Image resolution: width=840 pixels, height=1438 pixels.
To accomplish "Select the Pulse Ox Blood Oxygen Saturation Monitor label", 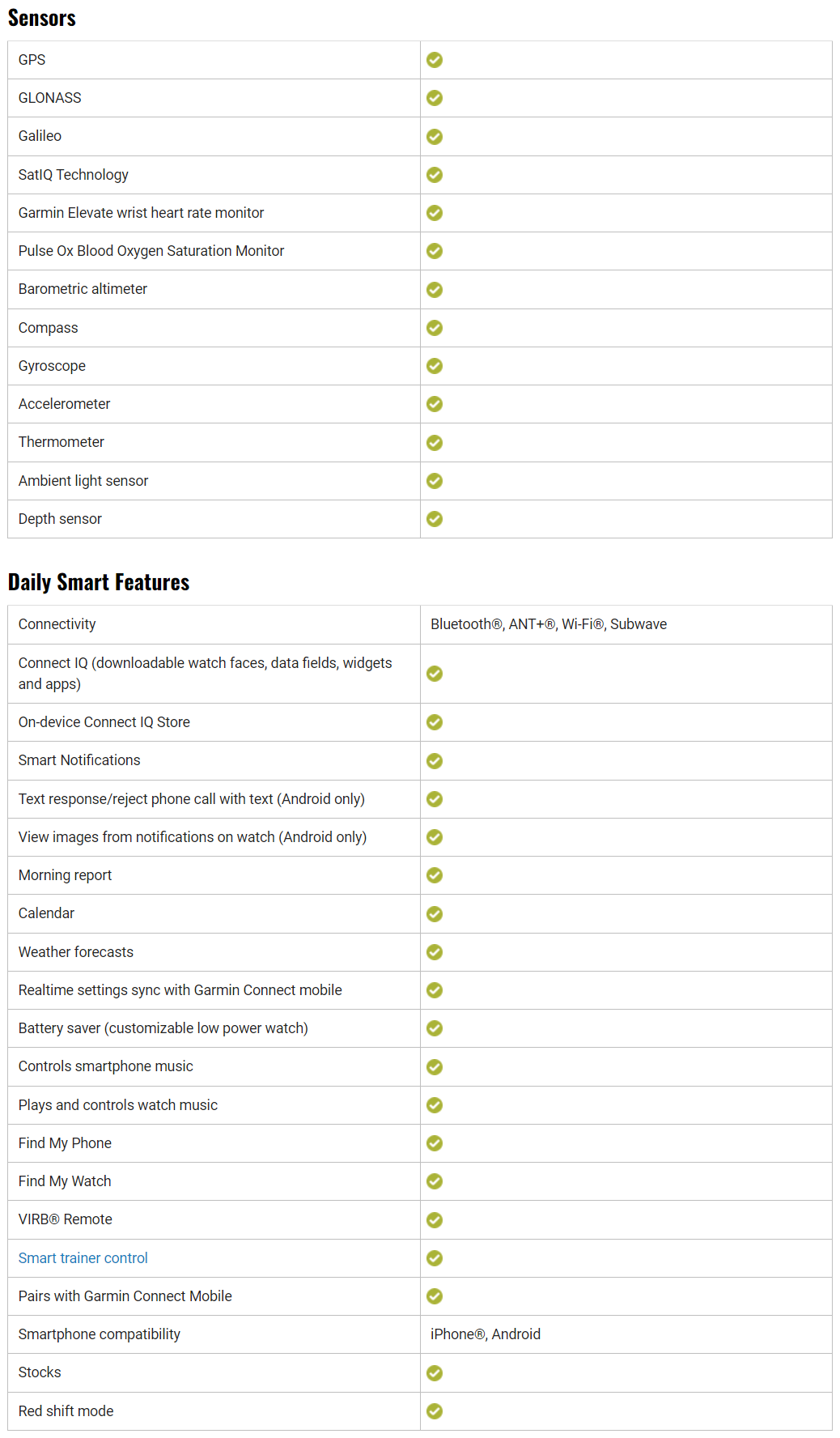I will coord(151,251).
